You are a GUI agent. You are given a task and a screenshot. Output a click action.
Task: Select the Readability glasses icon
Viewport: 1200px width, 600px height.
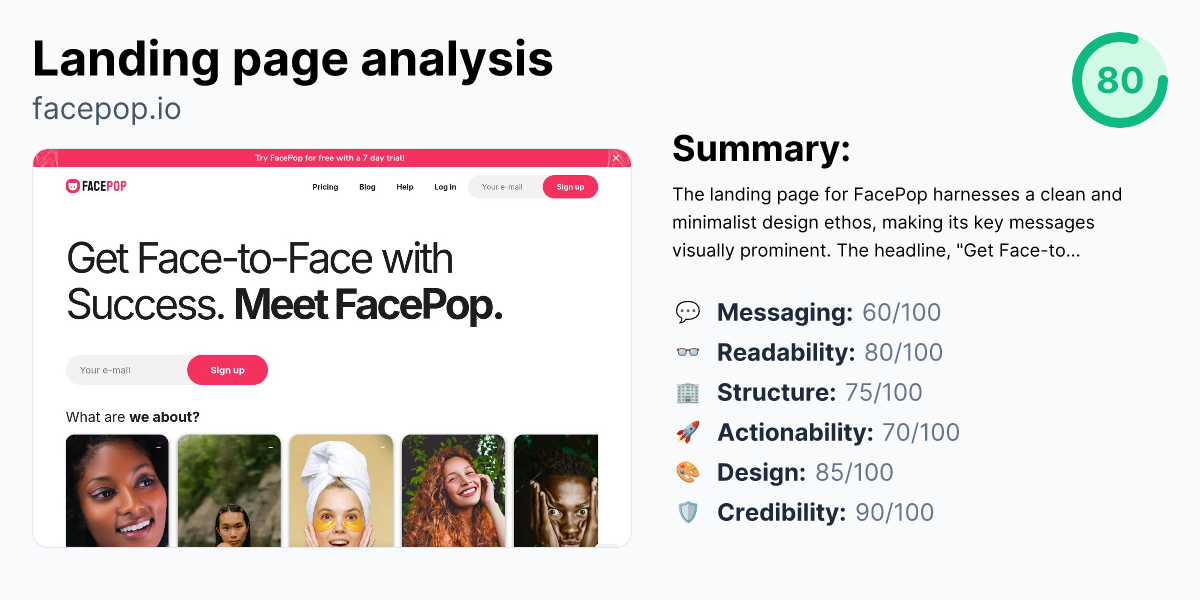689,352
